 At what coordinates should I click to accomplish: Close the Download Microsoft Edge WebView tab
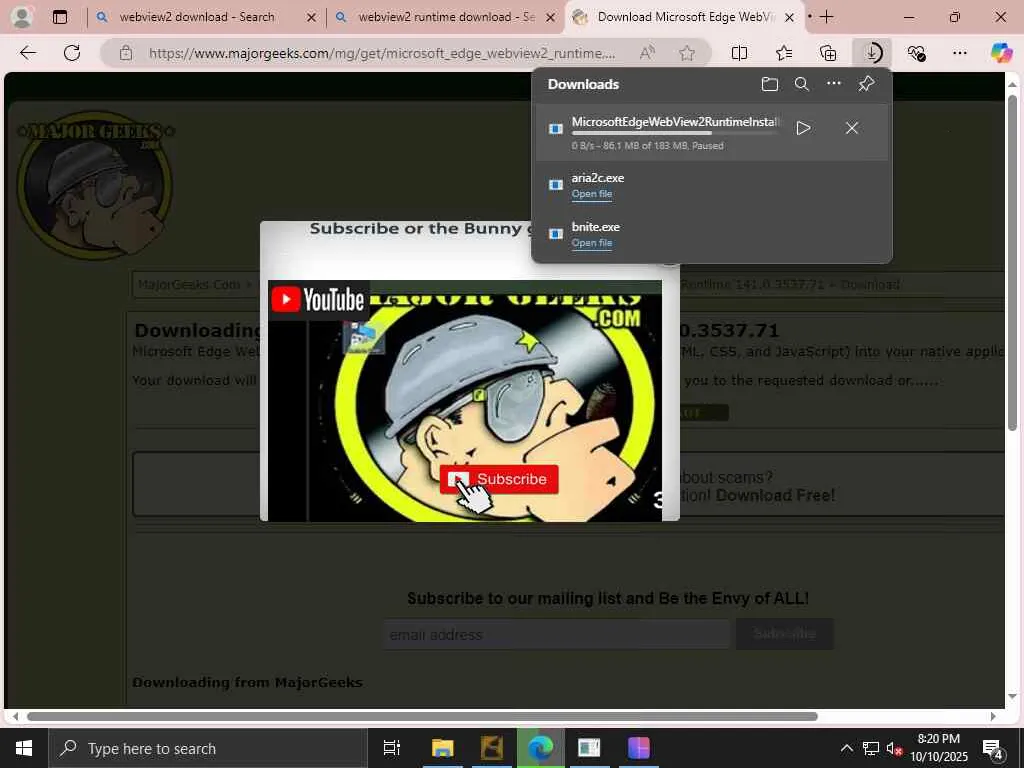pyautogui.click(x=790, y=18)
